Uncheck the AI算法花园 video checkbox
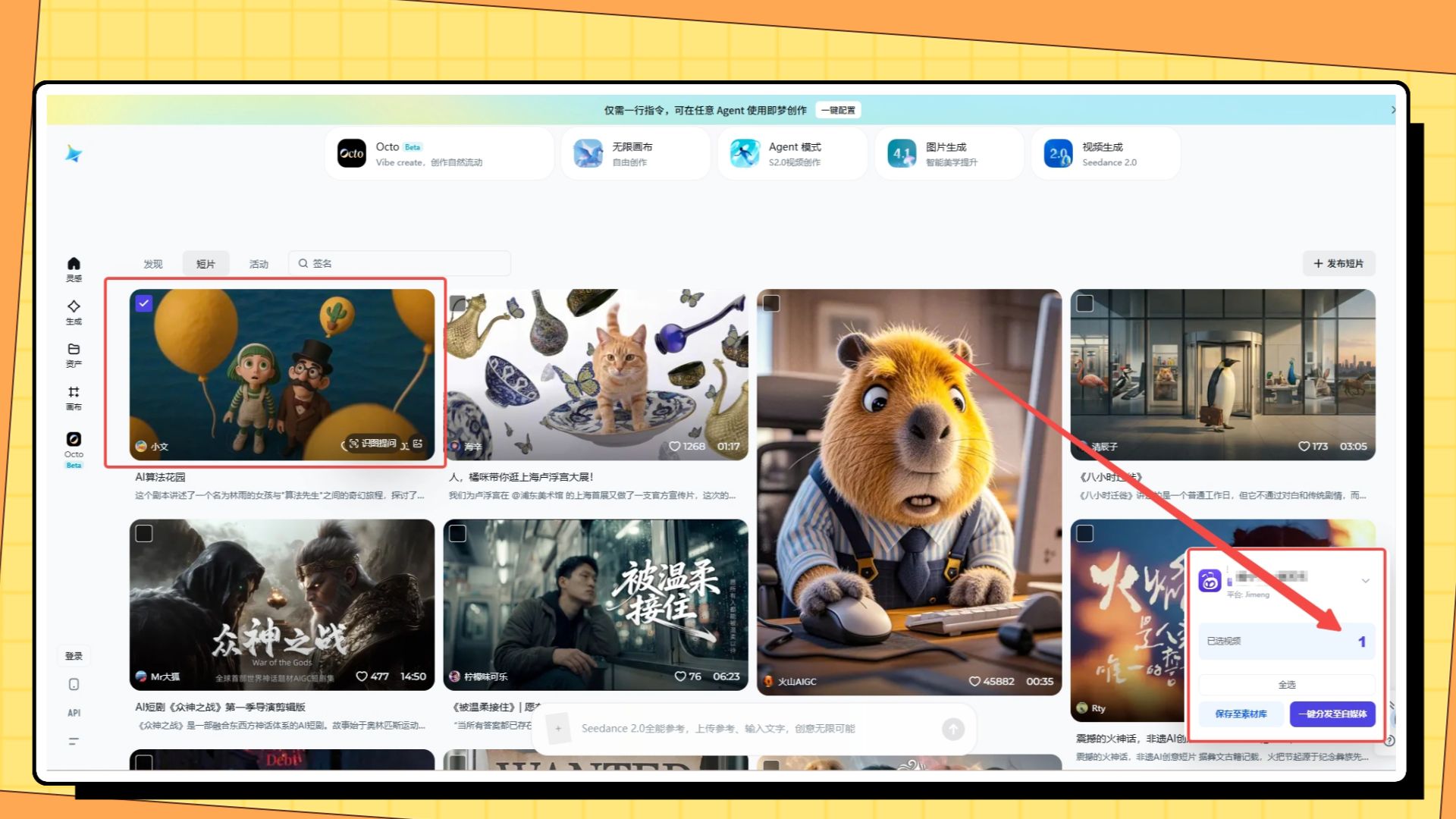Image resolution: width=1456 pixels, height=819 pixels. coord(144,303)
